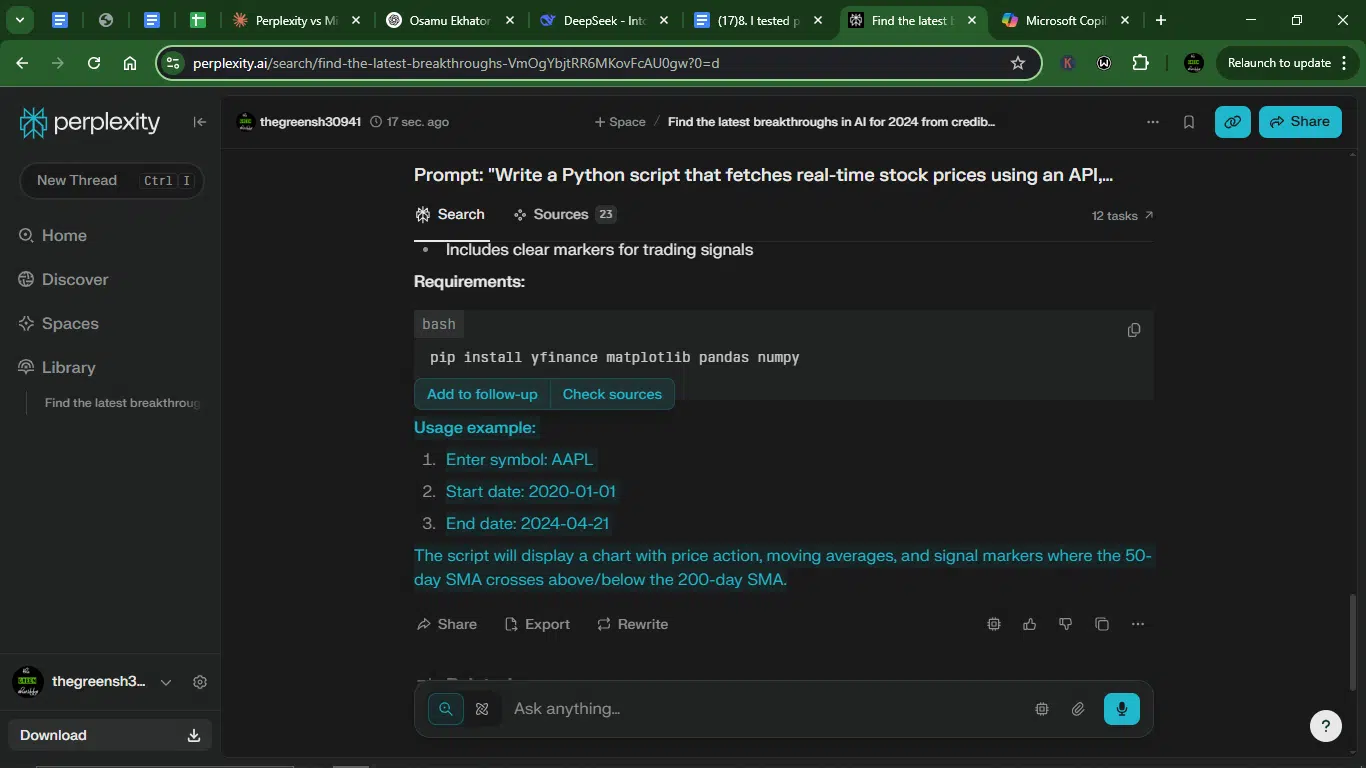Share the answer below the response
Screen dimensions: 1366x768
click(x=446, y=624)
